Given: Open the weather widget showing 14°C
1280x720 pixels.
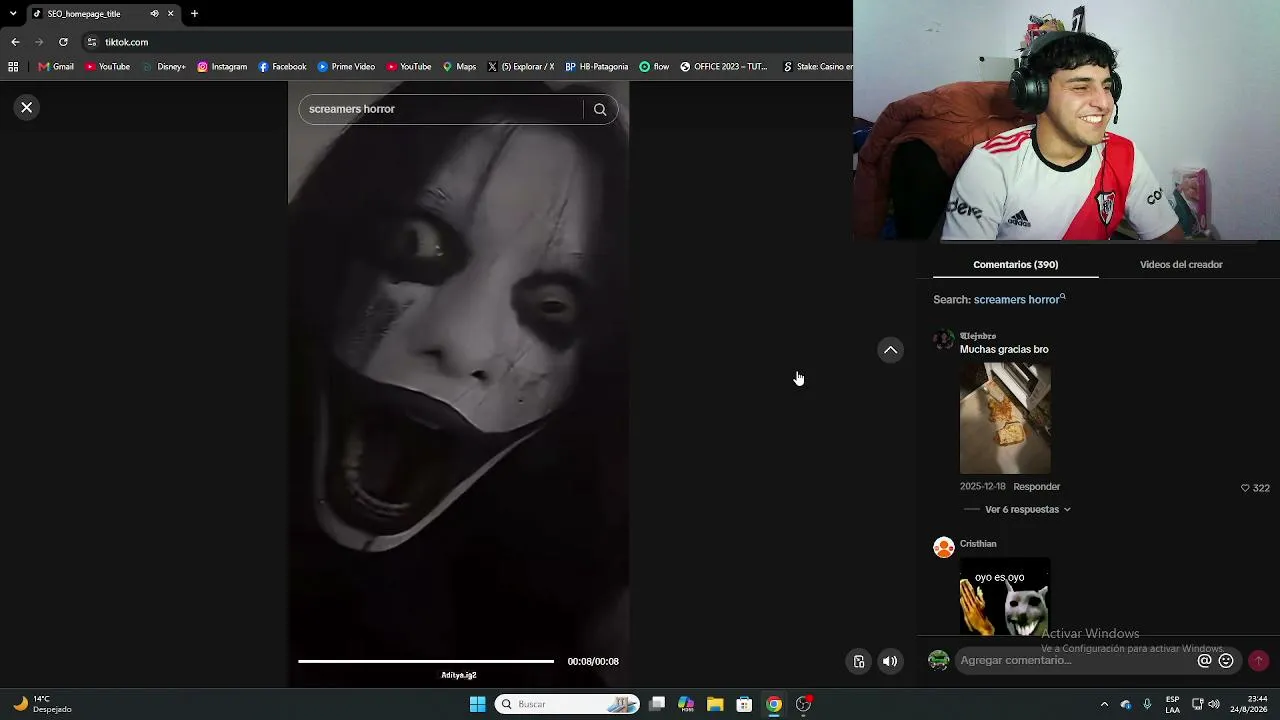Looking at the screenshot, I should [x=43, y=704].
